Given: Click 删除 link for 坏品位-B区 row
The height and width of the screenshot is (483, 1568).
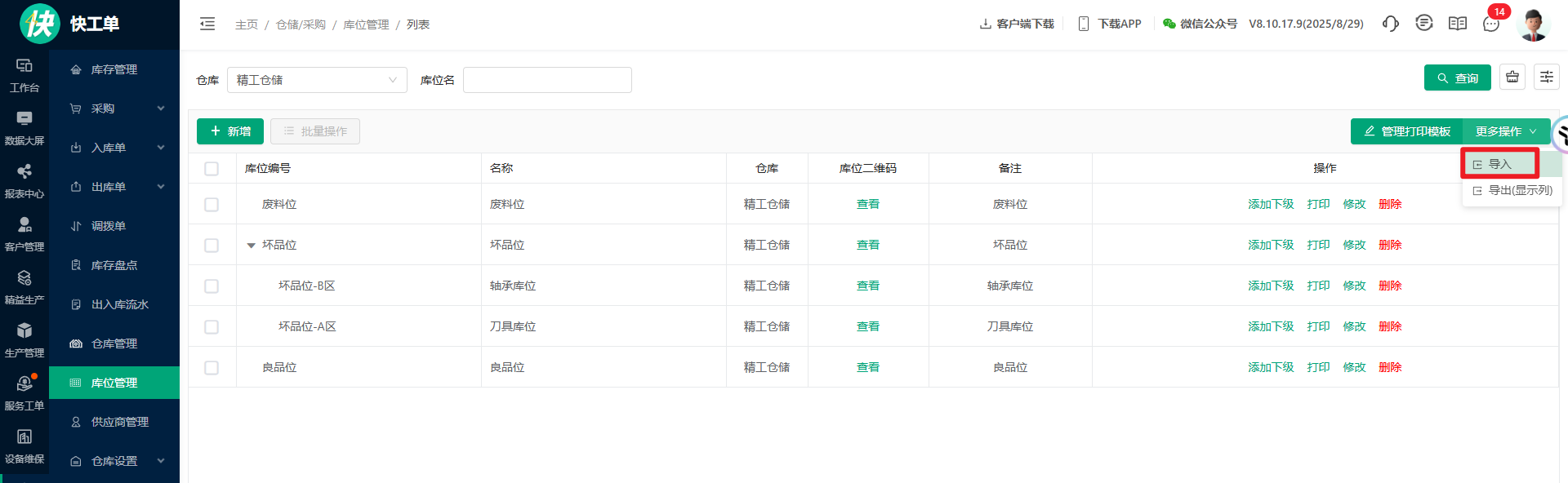Looking at the screenshot, I should 1390,286.
